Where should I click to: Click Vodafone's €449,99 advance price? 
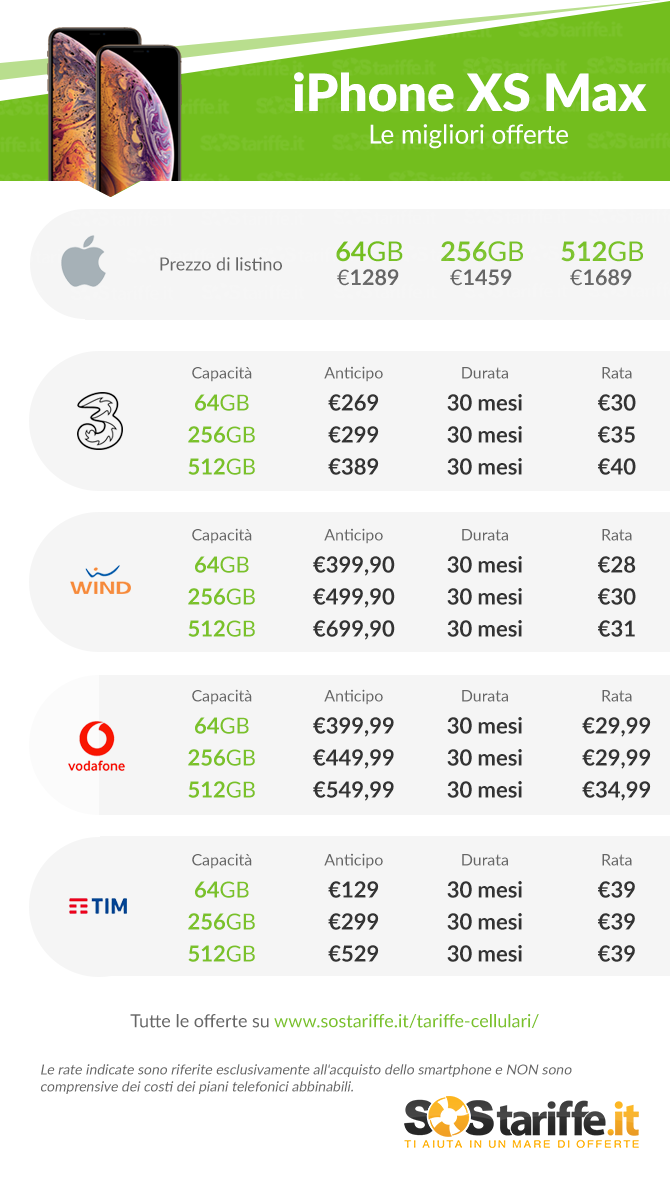(353, 757)
